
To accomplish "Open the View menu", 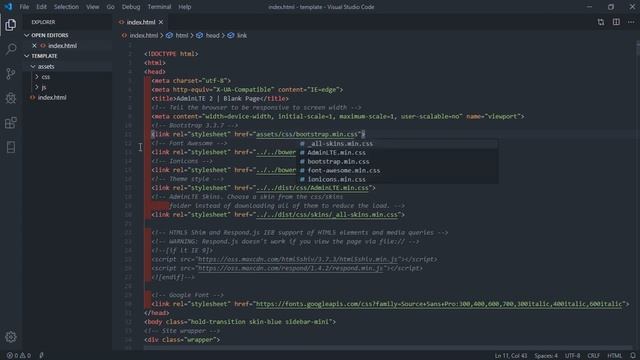I will 93,7.
